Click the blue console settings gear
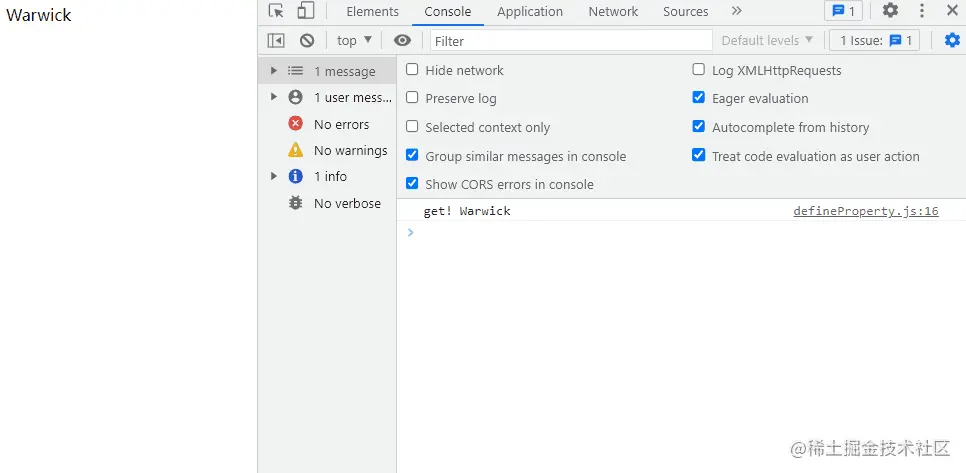 (952, 41)
